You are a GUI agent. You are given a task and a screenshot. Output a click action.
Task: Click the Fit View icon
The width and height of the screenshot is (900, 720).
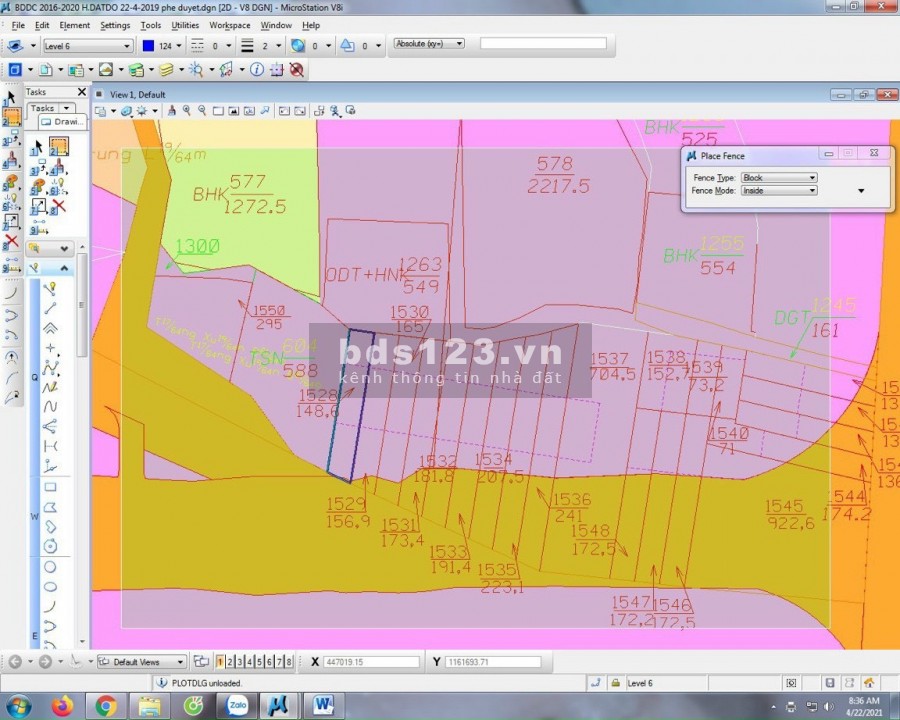(x=234, y=111)
